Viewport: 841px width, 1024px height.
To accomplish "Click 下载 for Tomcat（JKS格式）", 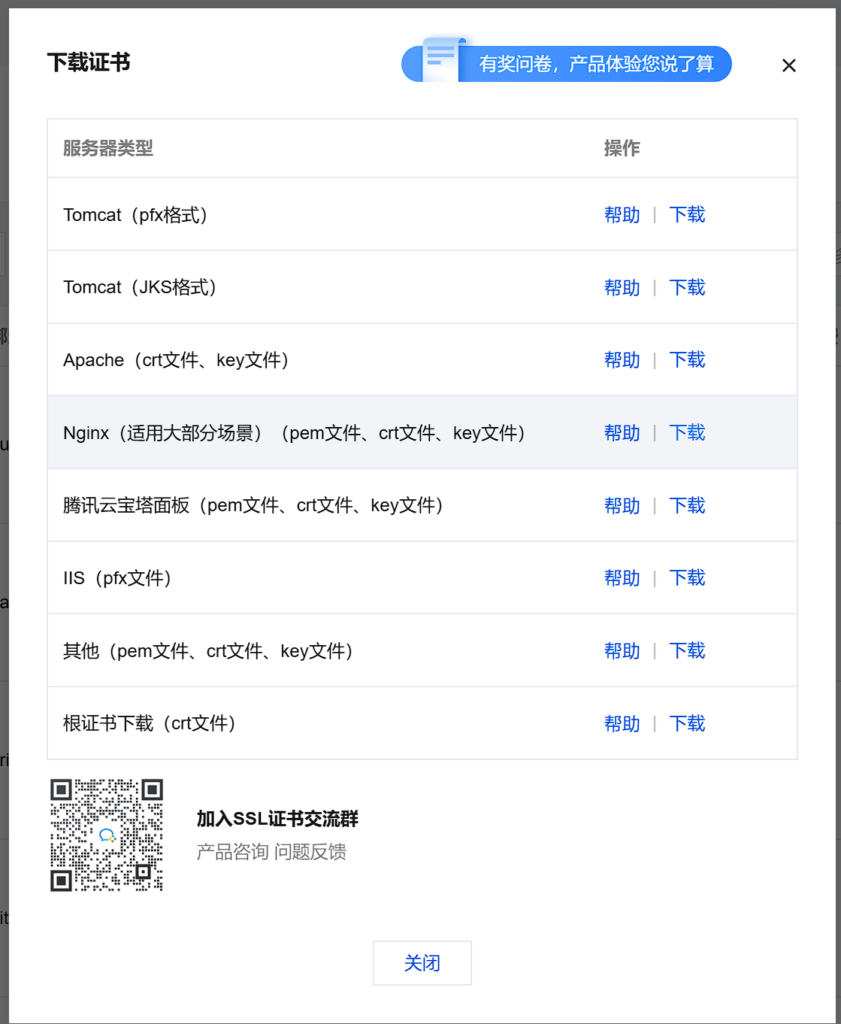I will [687, 287].
